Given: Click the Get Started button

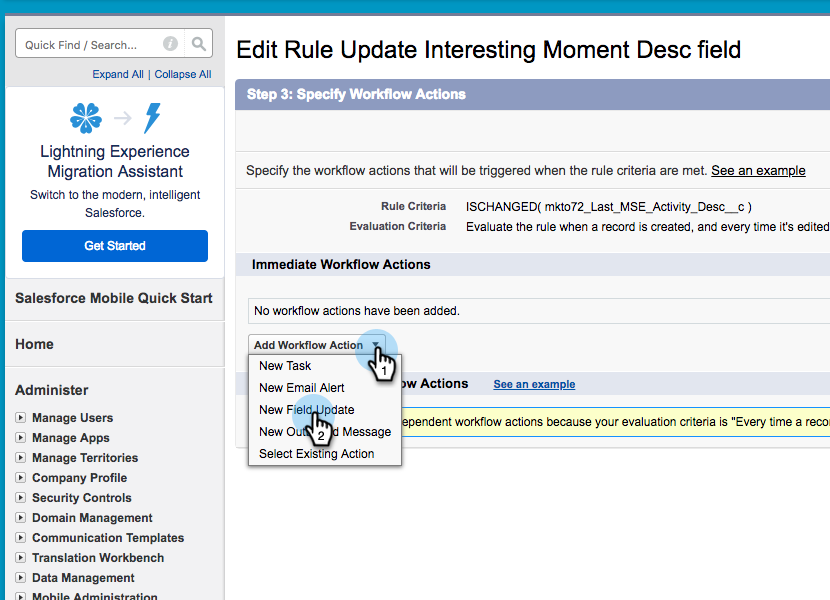Looking at the screenshot, I should [x=115, y=246].
